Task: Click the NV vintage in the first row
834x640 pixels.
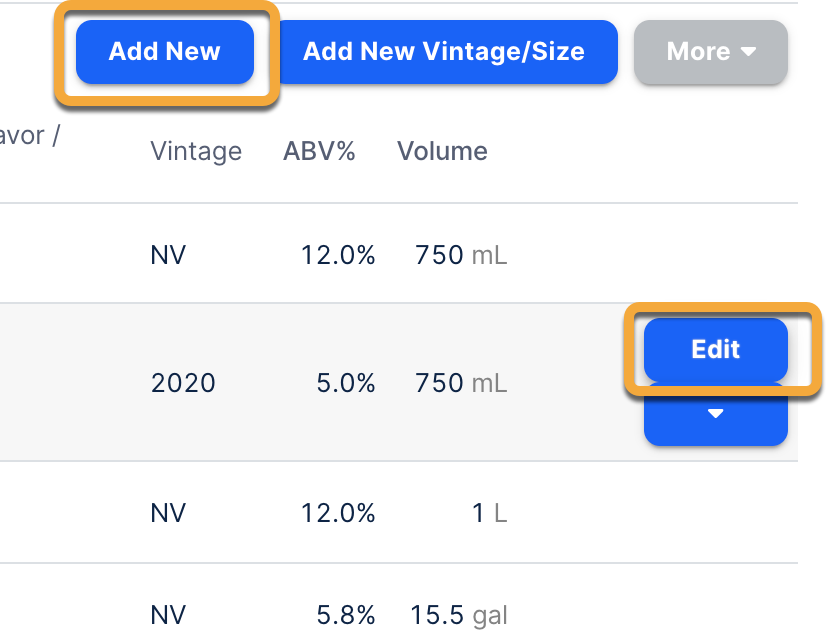Action: tap(169, 256)
